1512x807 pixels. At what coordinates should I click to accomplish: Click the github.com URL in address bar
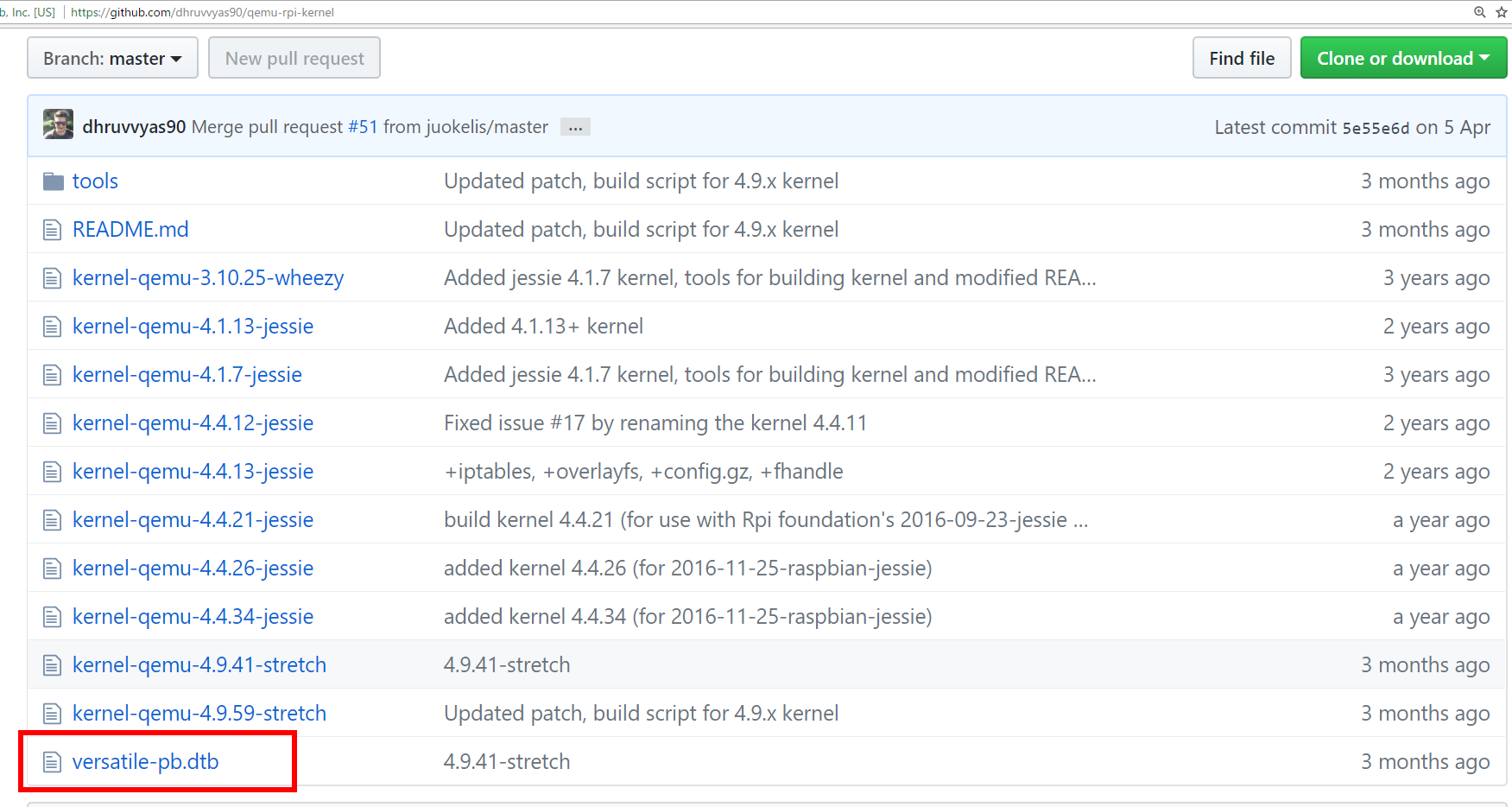[x=202, y=12]
